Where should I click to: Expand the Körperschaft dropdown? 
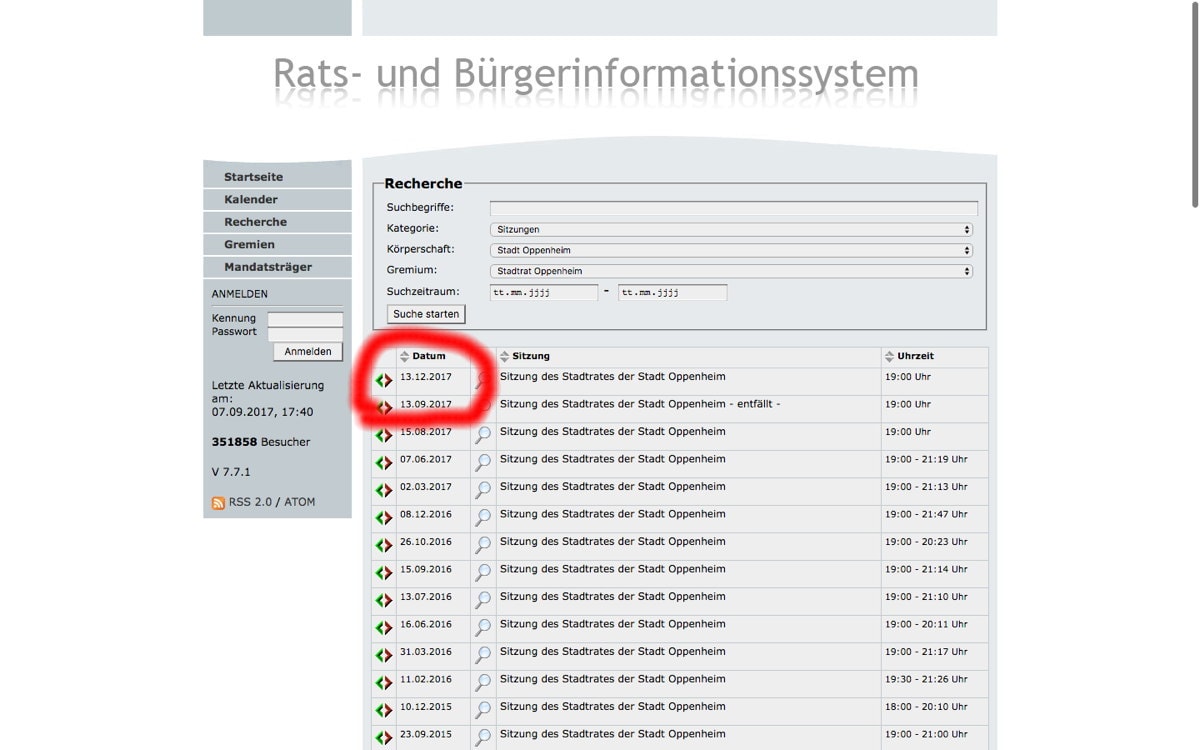click(x=731, y=250)
